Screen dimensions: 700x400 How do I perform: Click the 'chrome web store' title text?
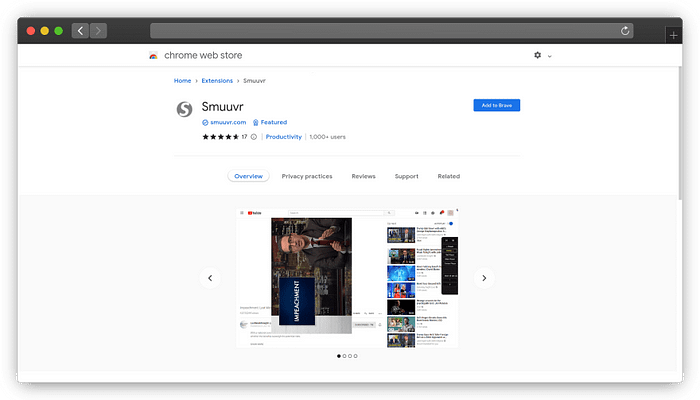coord(203,55)
